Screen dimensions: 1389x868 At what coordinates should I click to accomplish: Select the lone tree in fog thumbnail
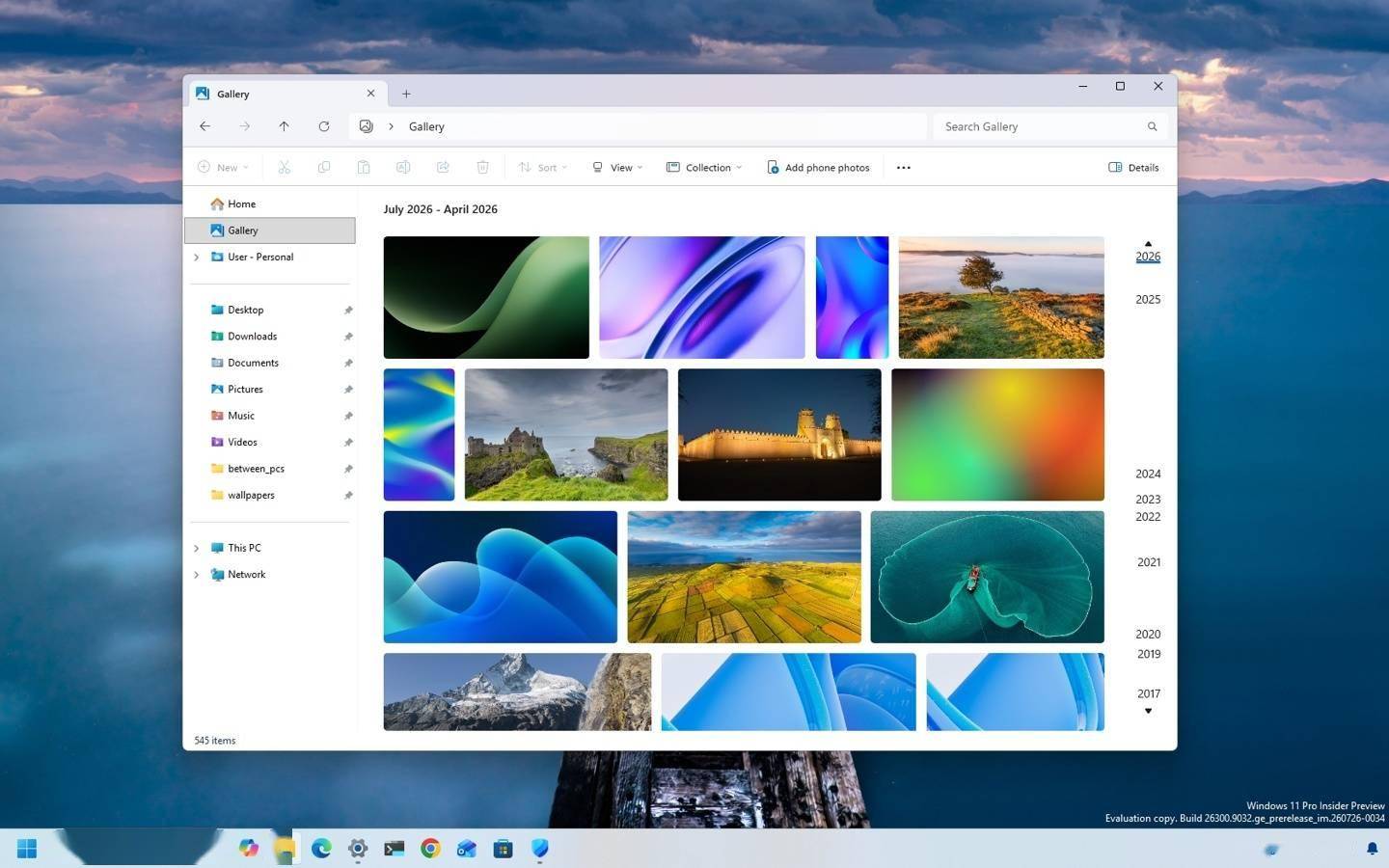[x=1001, y=297]
